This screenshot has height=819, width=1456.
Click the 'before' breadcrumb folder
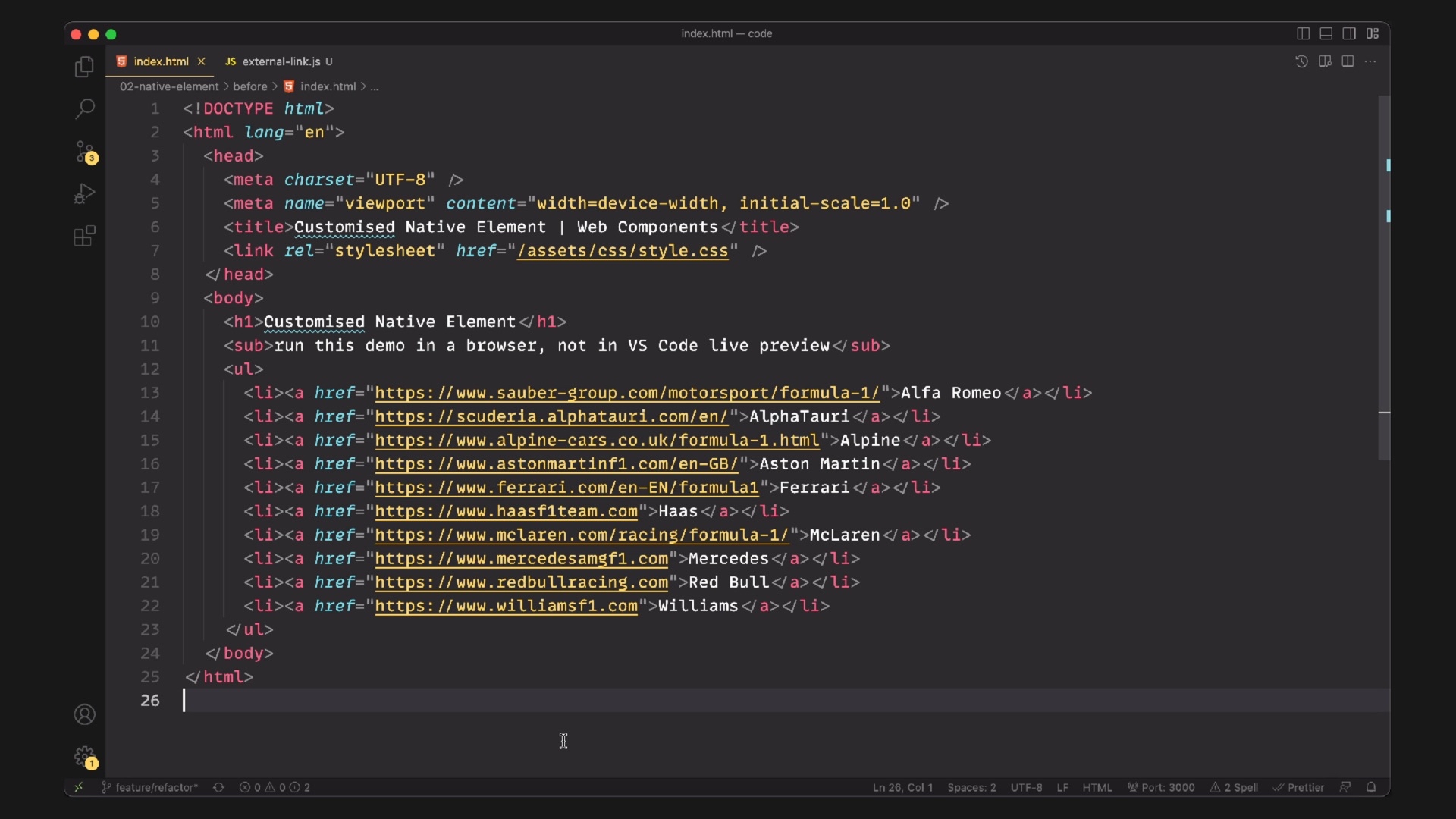tap(249, 86)
